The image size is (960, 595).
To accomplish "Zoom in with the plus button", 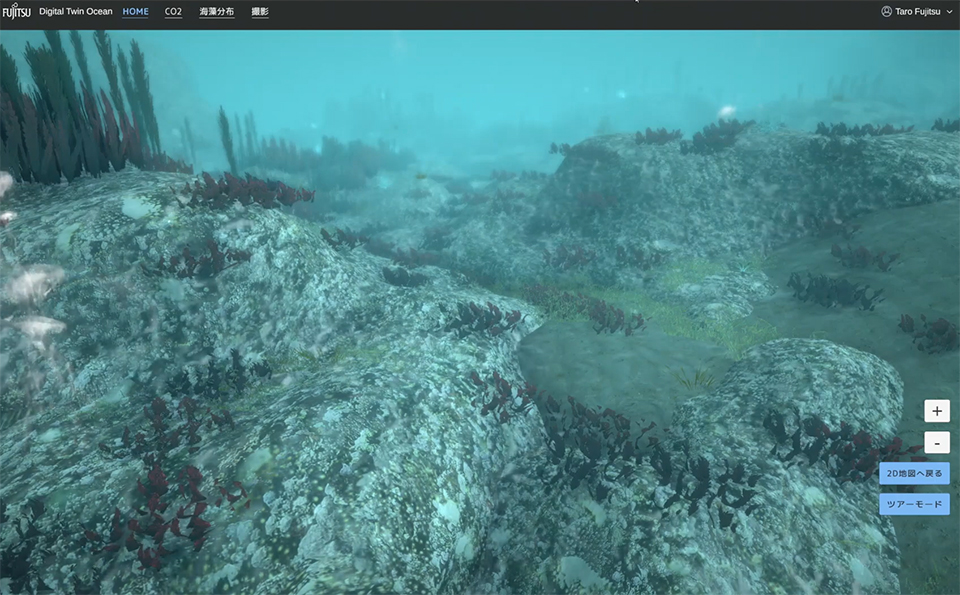I will [x=936, y=411].
